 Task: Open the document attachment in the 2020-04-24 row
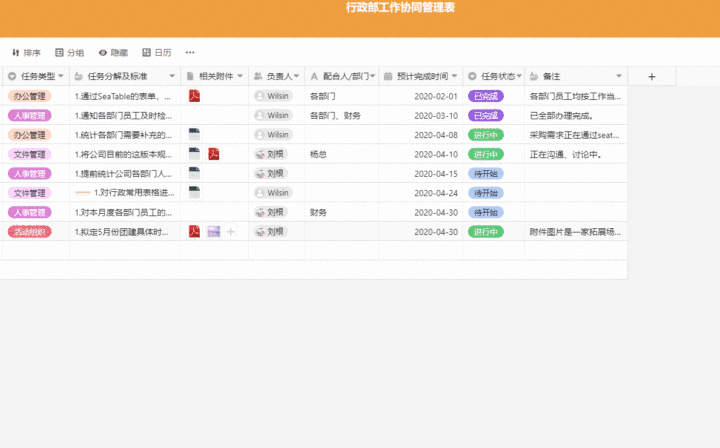pos(194,192)
